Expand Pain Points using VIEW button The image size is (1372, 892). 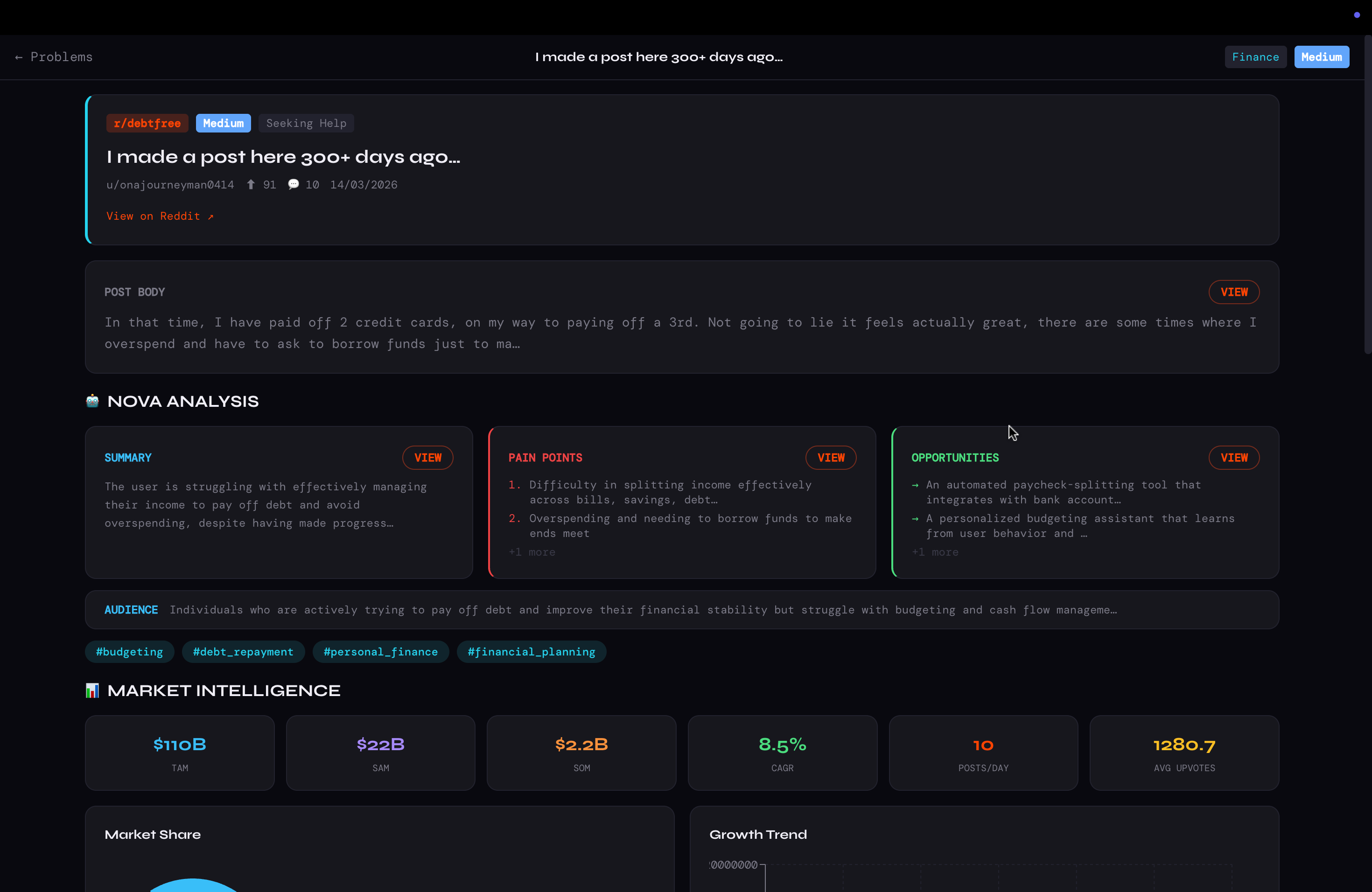(830, 458)
